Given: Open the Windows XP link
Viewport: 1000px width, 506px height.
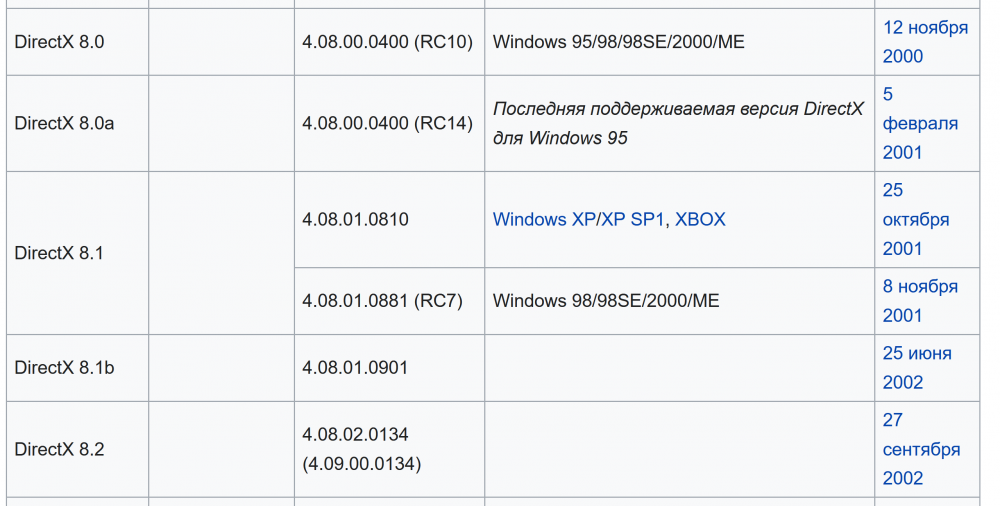Looking at the screenshot, I should point(543,219).
